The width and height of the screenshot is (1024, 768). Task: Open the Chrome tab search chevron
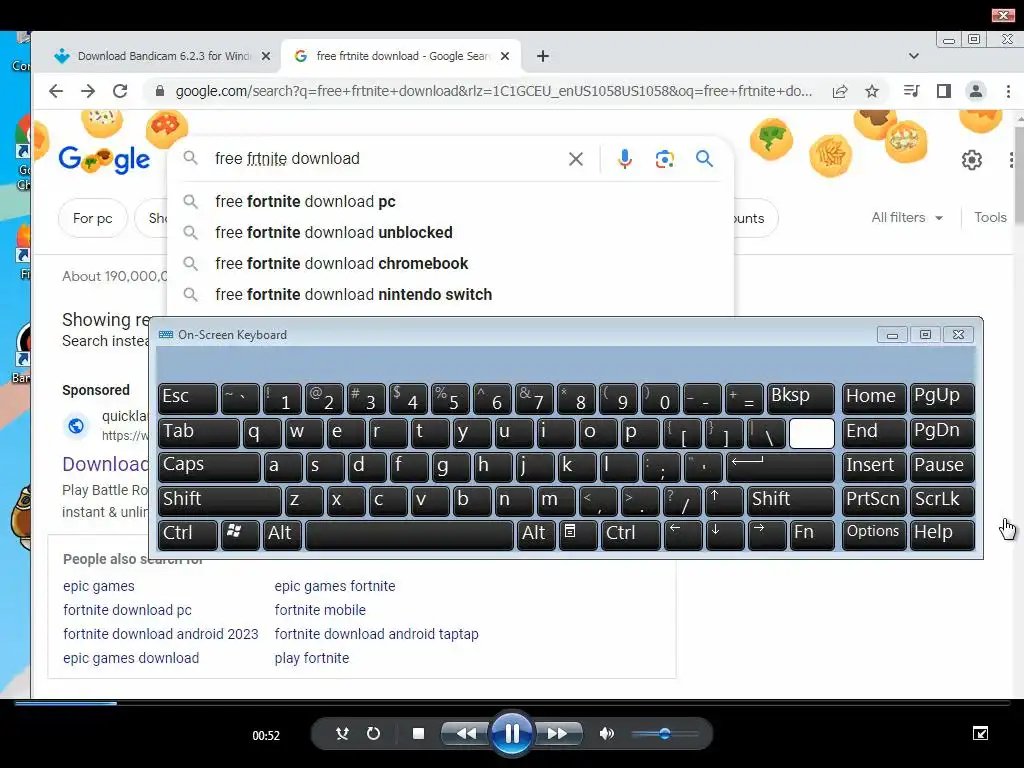(x=914, y=56)
